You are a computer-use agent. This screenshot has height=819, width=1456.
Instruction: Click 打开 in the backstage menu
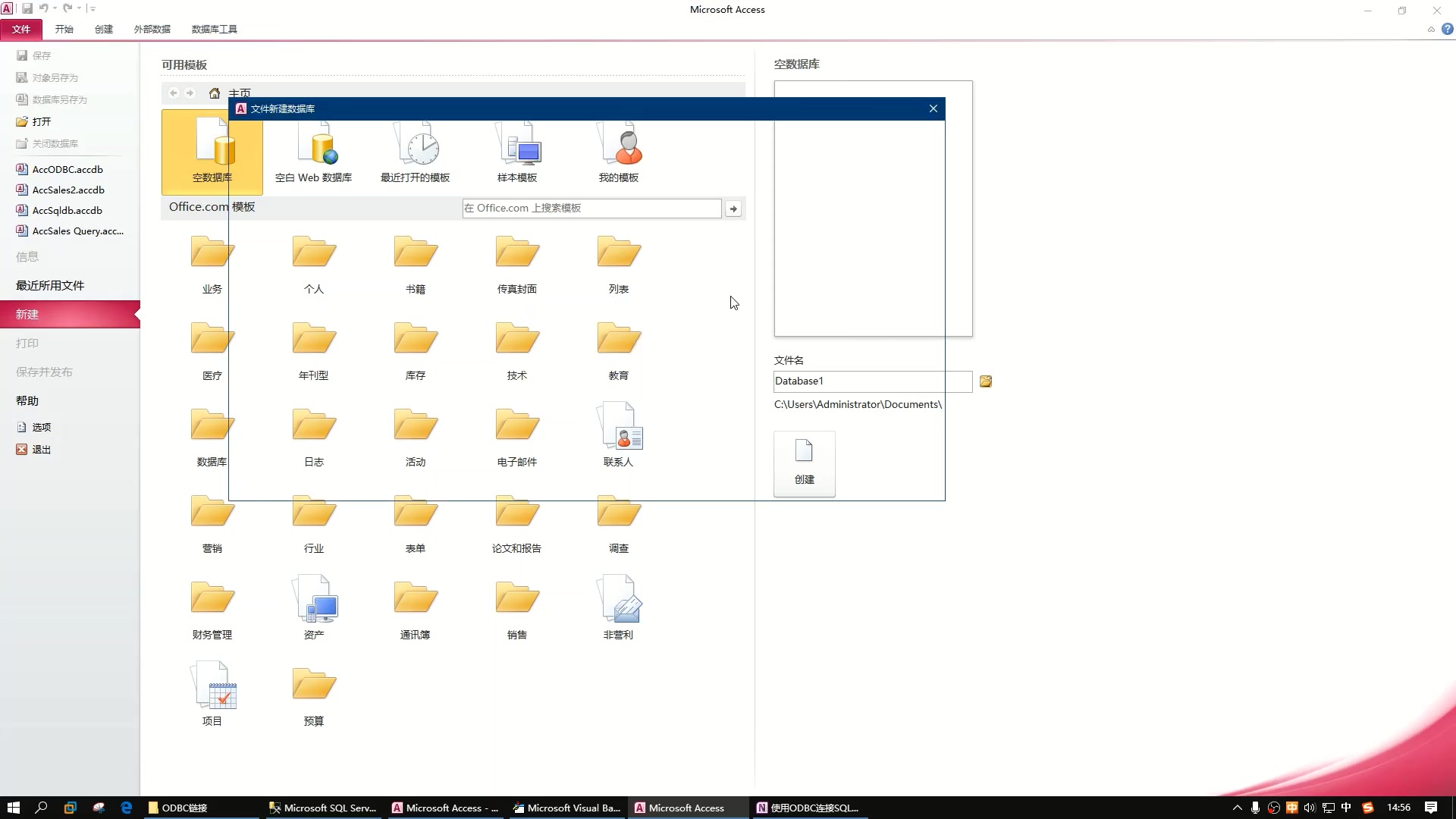34,121
